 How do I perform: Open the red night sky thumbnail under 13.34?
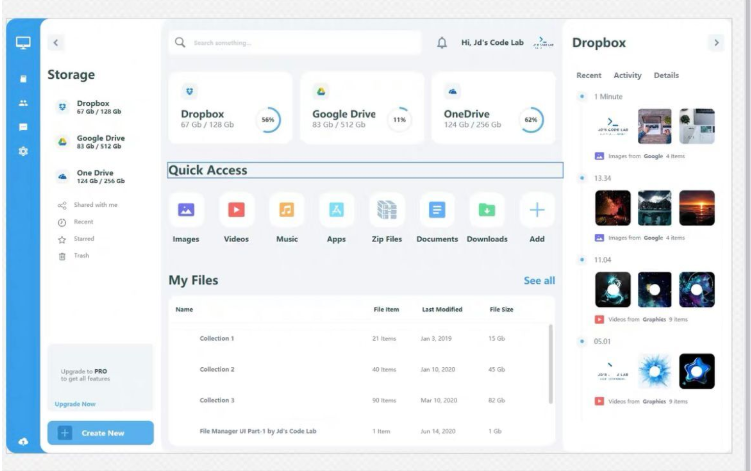613,208
